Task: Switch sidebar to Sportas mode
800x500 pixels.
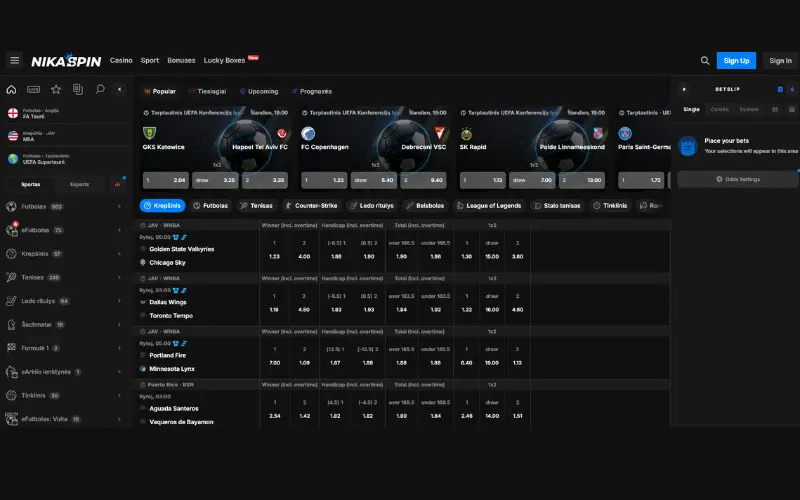Action: click(31, 184)
